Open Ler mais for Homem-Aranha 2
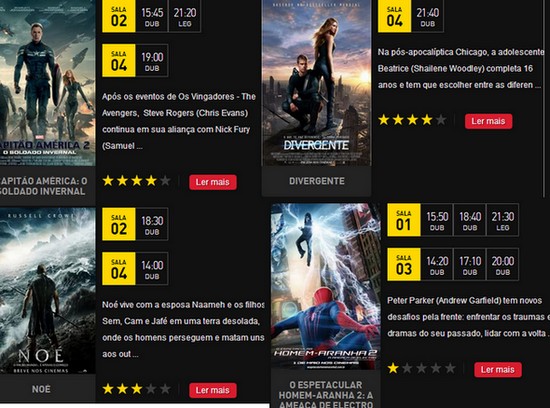The image size is (550, 408). click(x=498, y=369)
